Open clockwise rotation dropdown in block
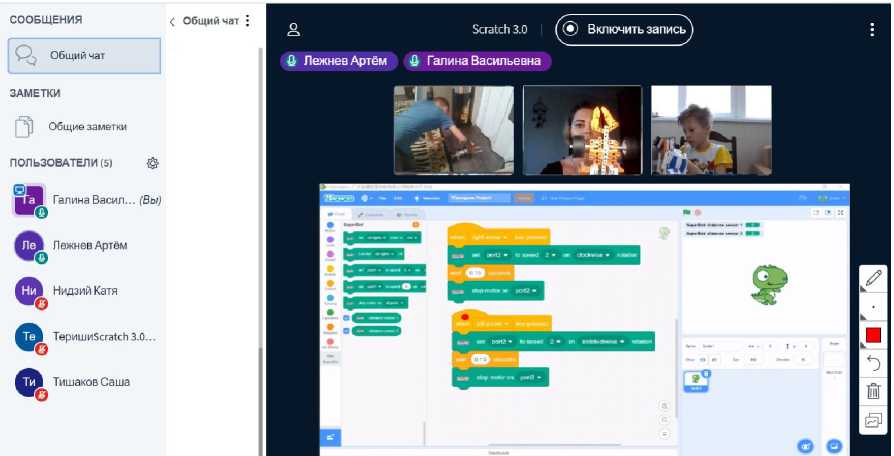This screenshot has height=456, width=894. pos(593,255)
